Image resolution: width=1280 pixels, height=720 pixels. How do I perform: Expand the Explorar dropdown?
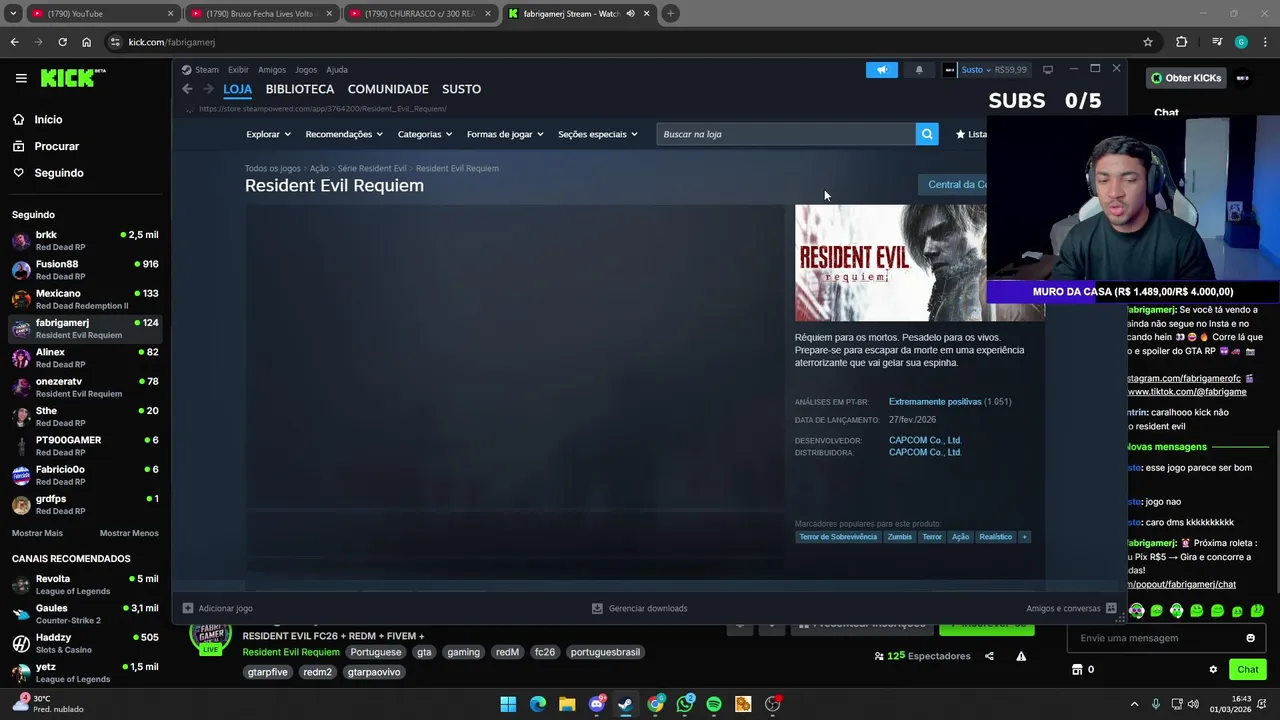click(268, 134)
